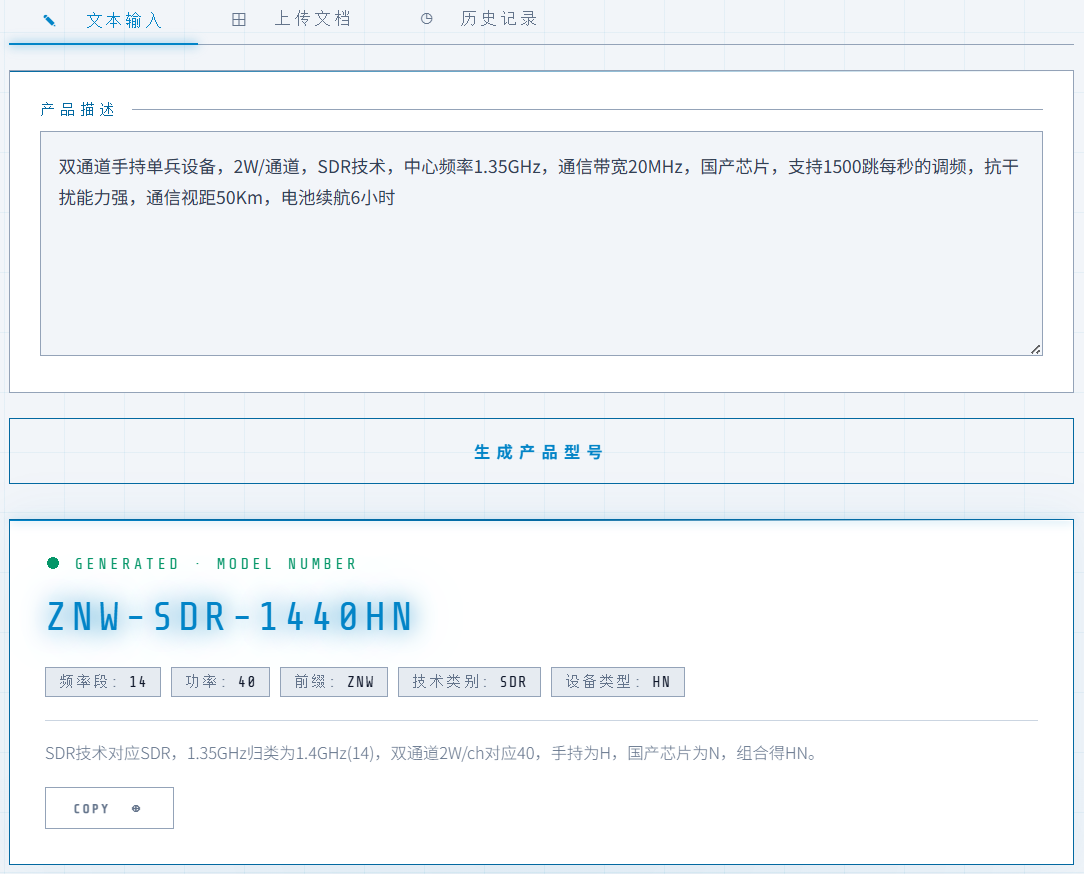
Task: Click the 功率: 40 tag
Action: (x=221, y=682)
